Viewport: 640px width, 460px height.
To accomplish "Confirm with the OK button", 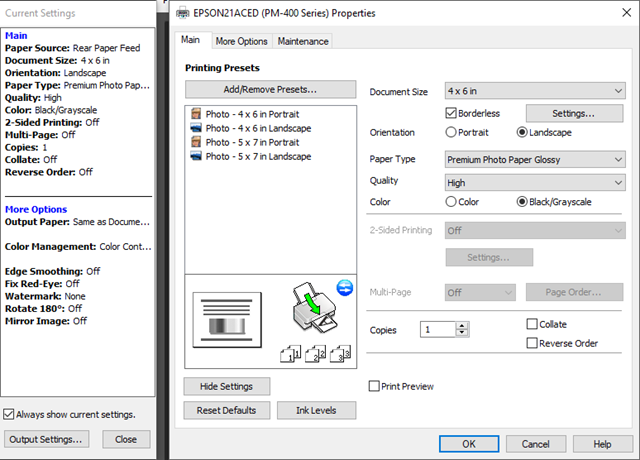I will [469, 444].
